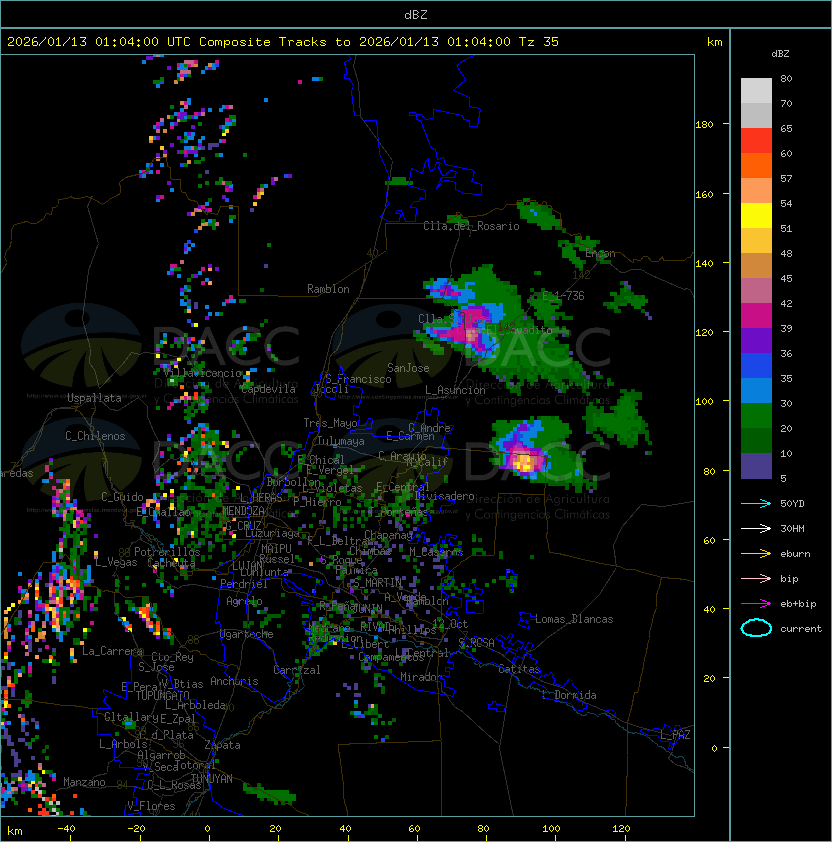Image resolution: width=832 pixels, height=842 pixels.
Task: Click the white 30HM arrow legend icon
Action: tap(756, 528)
